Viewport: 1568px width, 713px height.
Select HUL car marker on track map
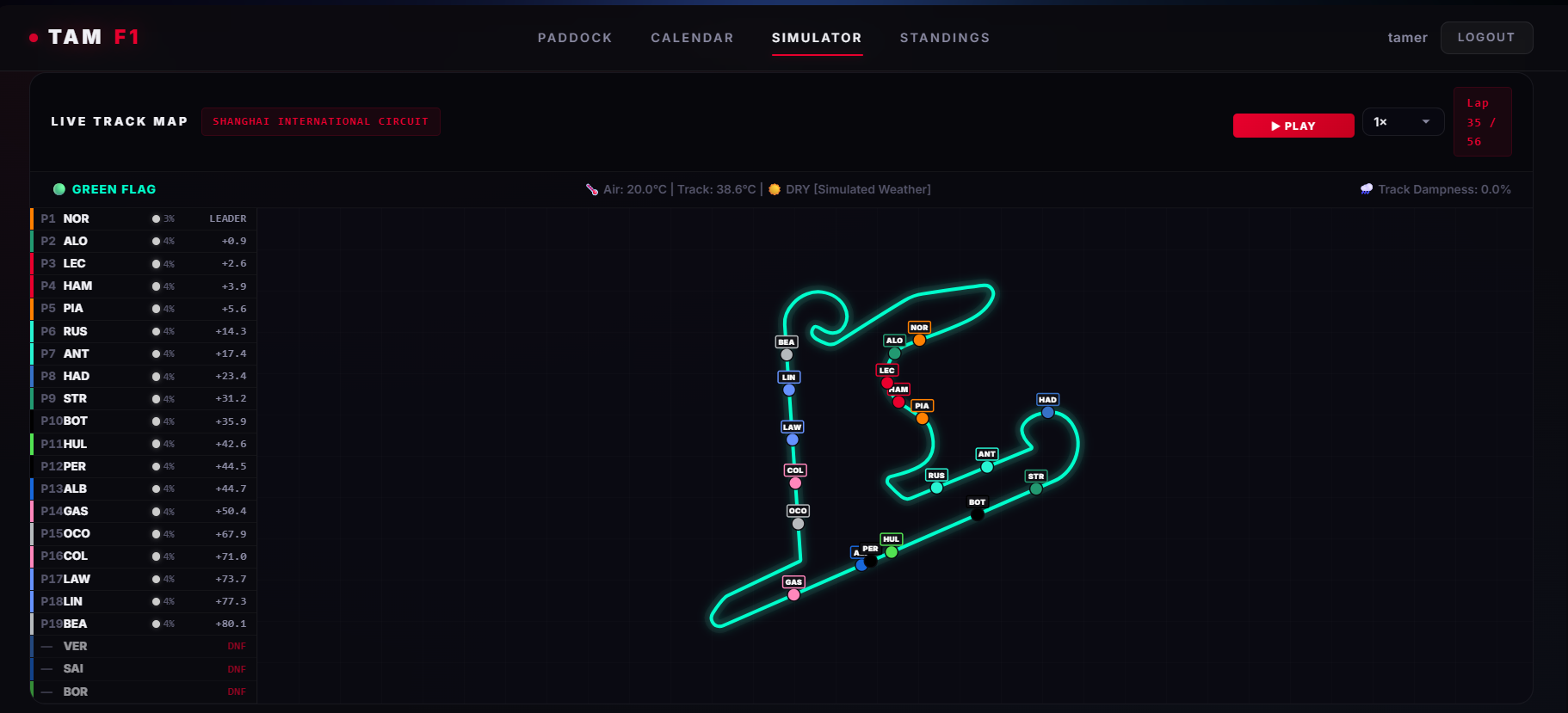892,551
